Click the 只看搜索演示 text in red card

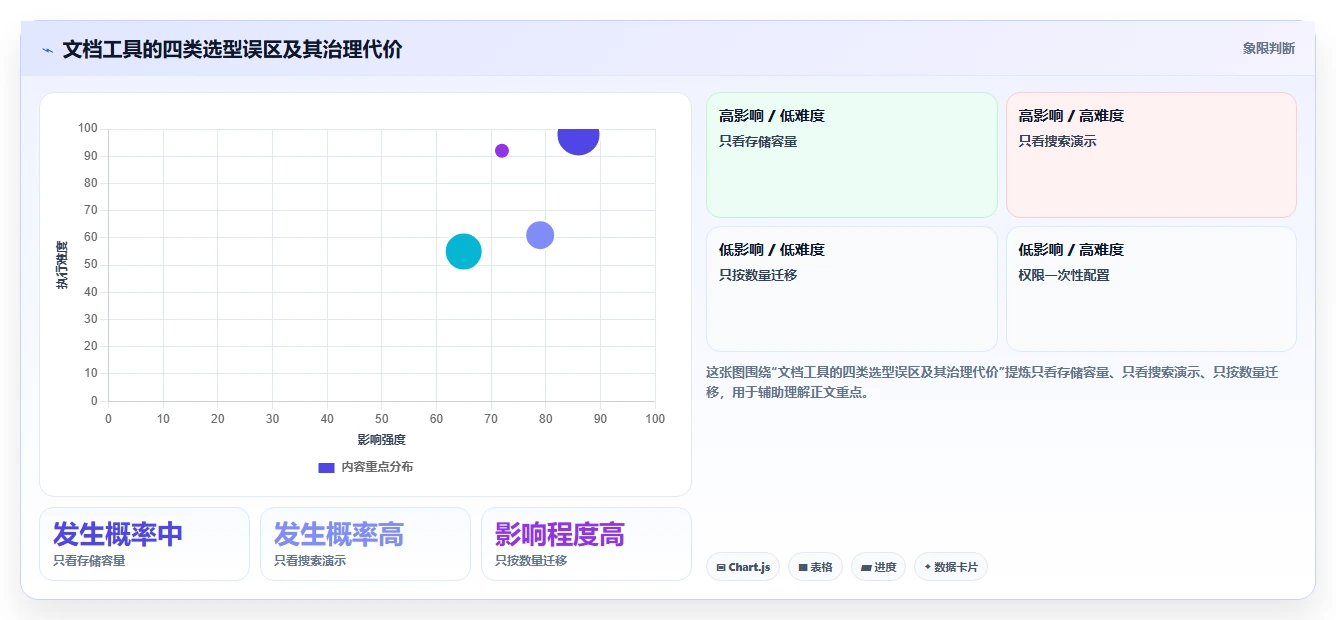(1057, 141)
